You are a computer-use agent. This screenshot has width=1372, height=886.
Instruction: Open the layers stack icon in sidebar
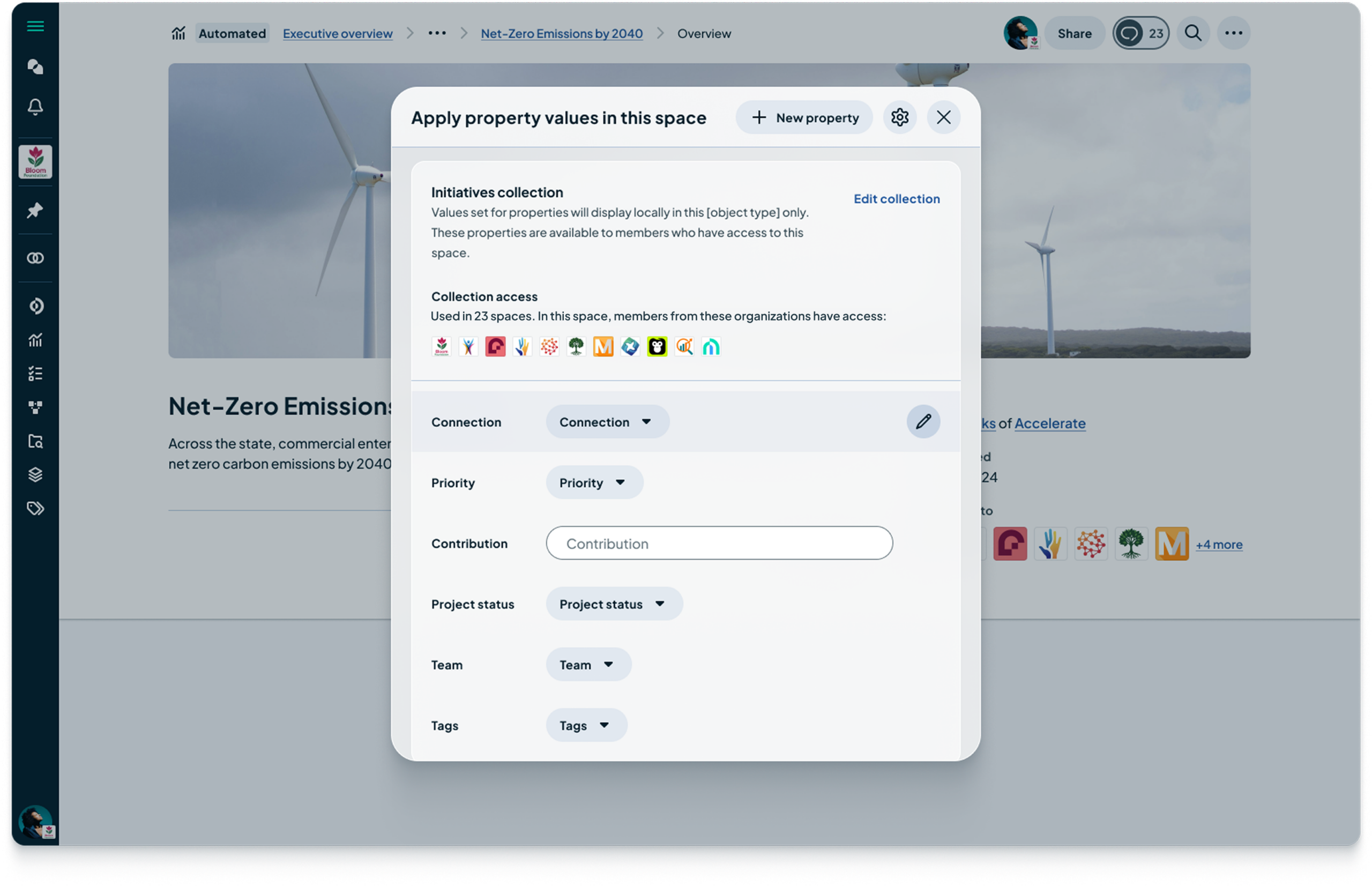(35, 475)
